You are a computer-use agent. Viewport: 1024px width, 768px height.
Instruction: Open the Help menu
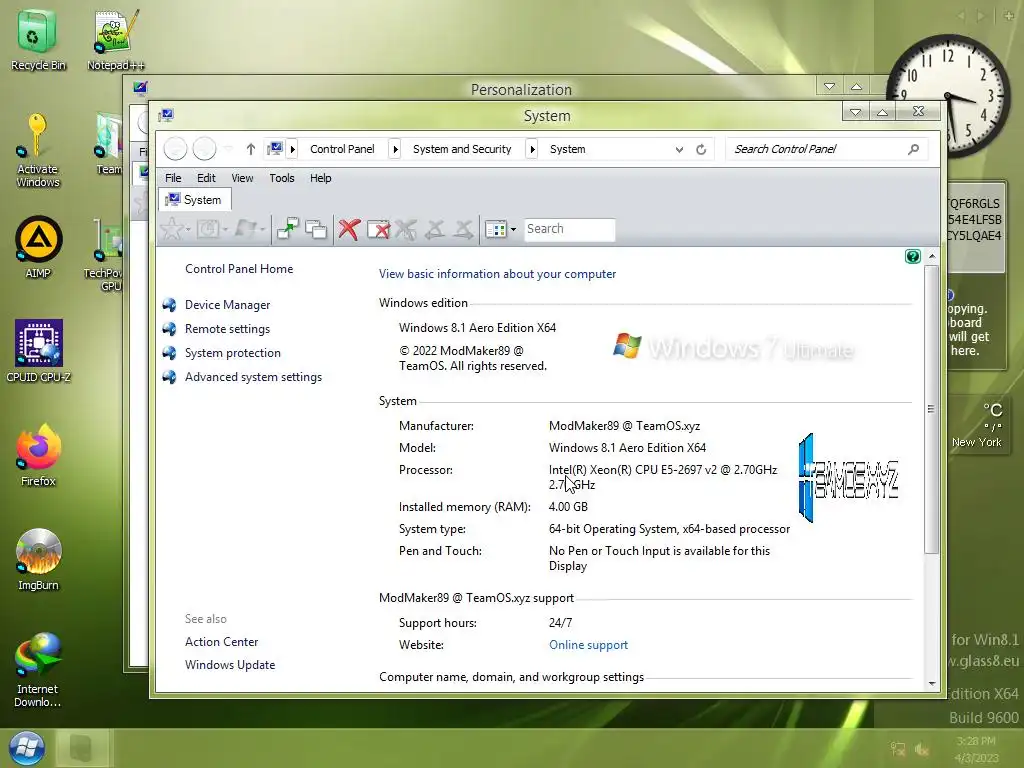point(321,178)
